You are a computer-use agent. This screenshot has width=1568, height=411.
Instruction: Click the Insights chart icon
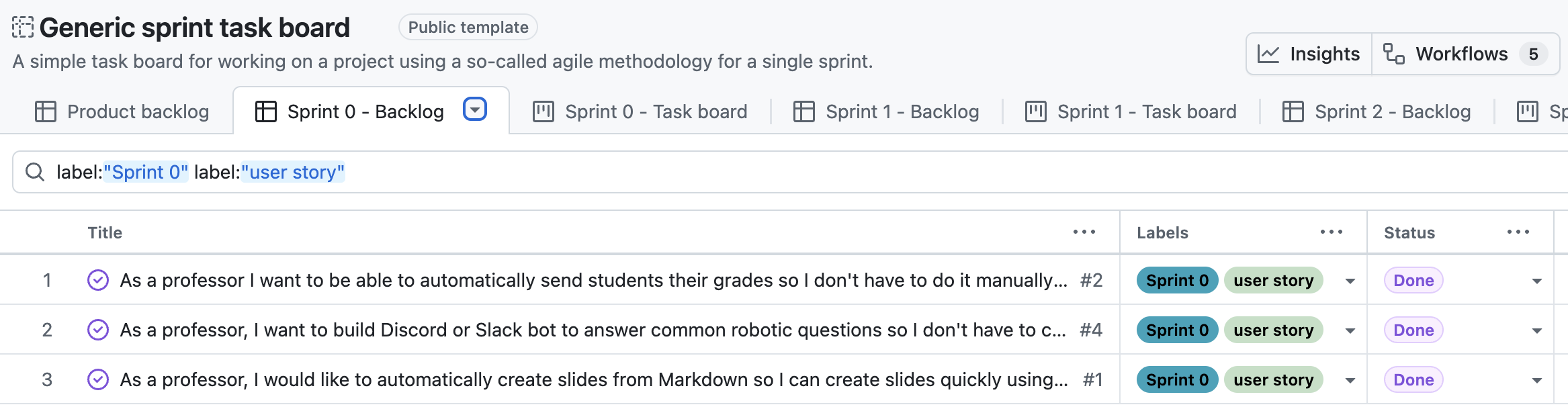[x=1270, y=54]
